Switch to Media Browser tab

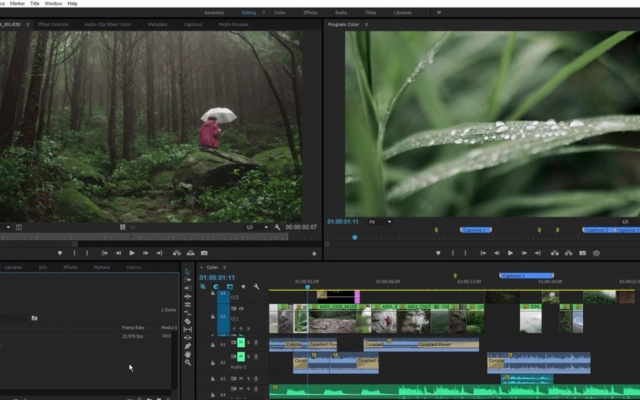[x=233, y=24]
